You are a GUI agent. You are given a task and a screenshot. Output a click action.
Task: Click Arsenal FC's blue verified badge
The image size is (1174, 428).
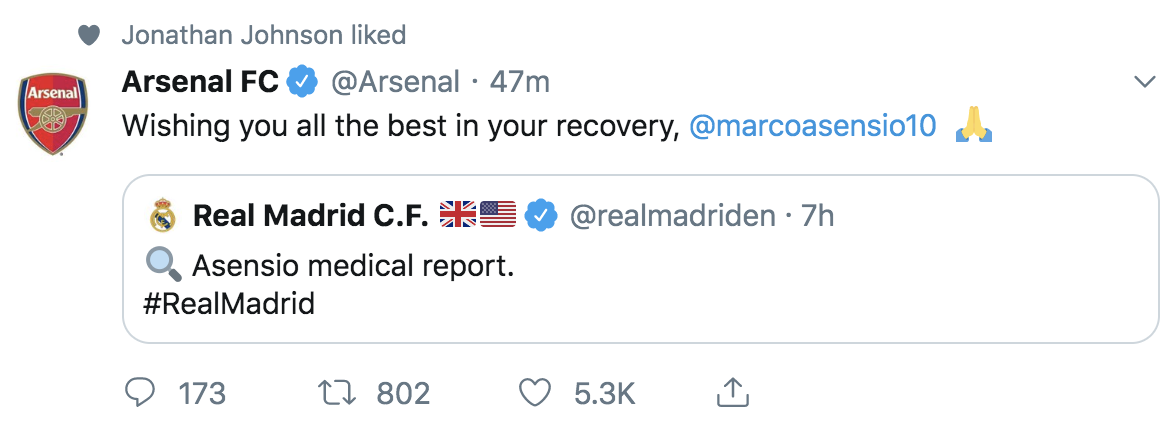tap(303, 82)
